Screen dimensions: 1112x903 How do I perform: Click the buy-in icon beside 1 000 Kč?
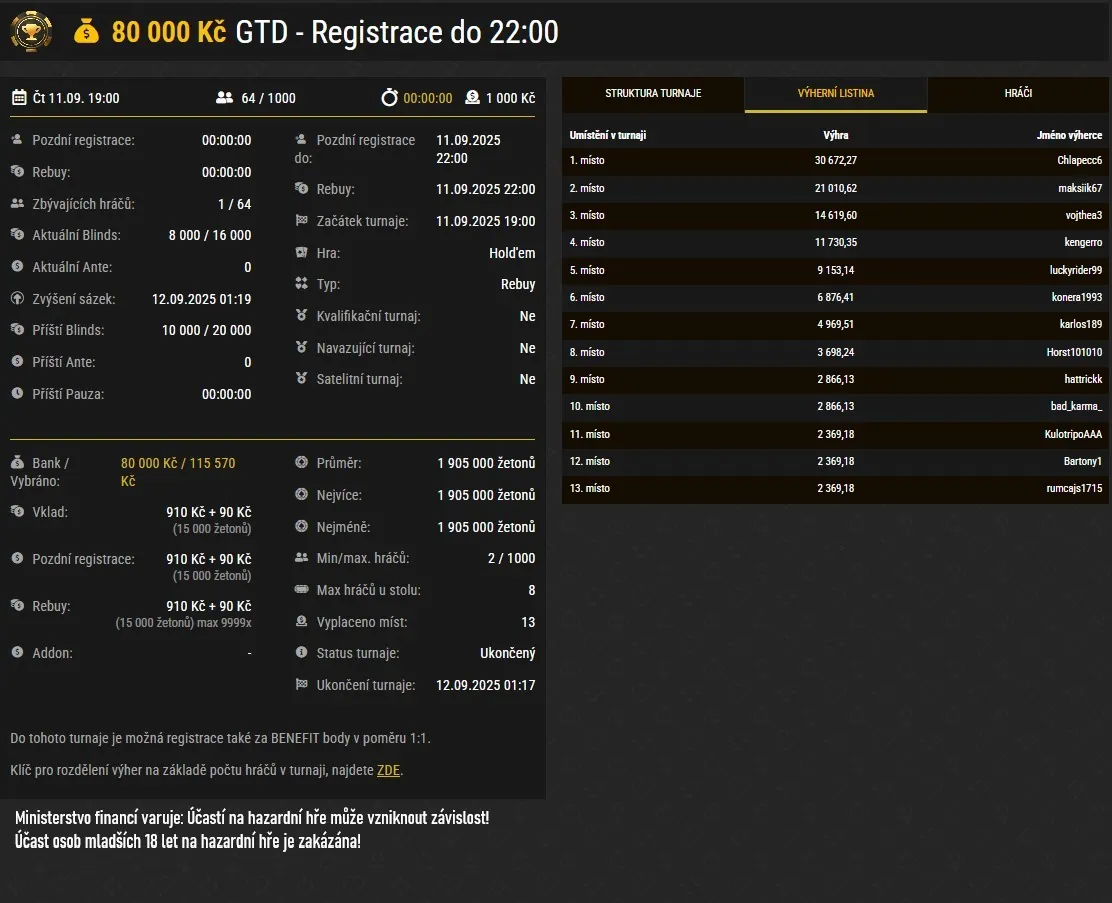click(x=472, y=98)
